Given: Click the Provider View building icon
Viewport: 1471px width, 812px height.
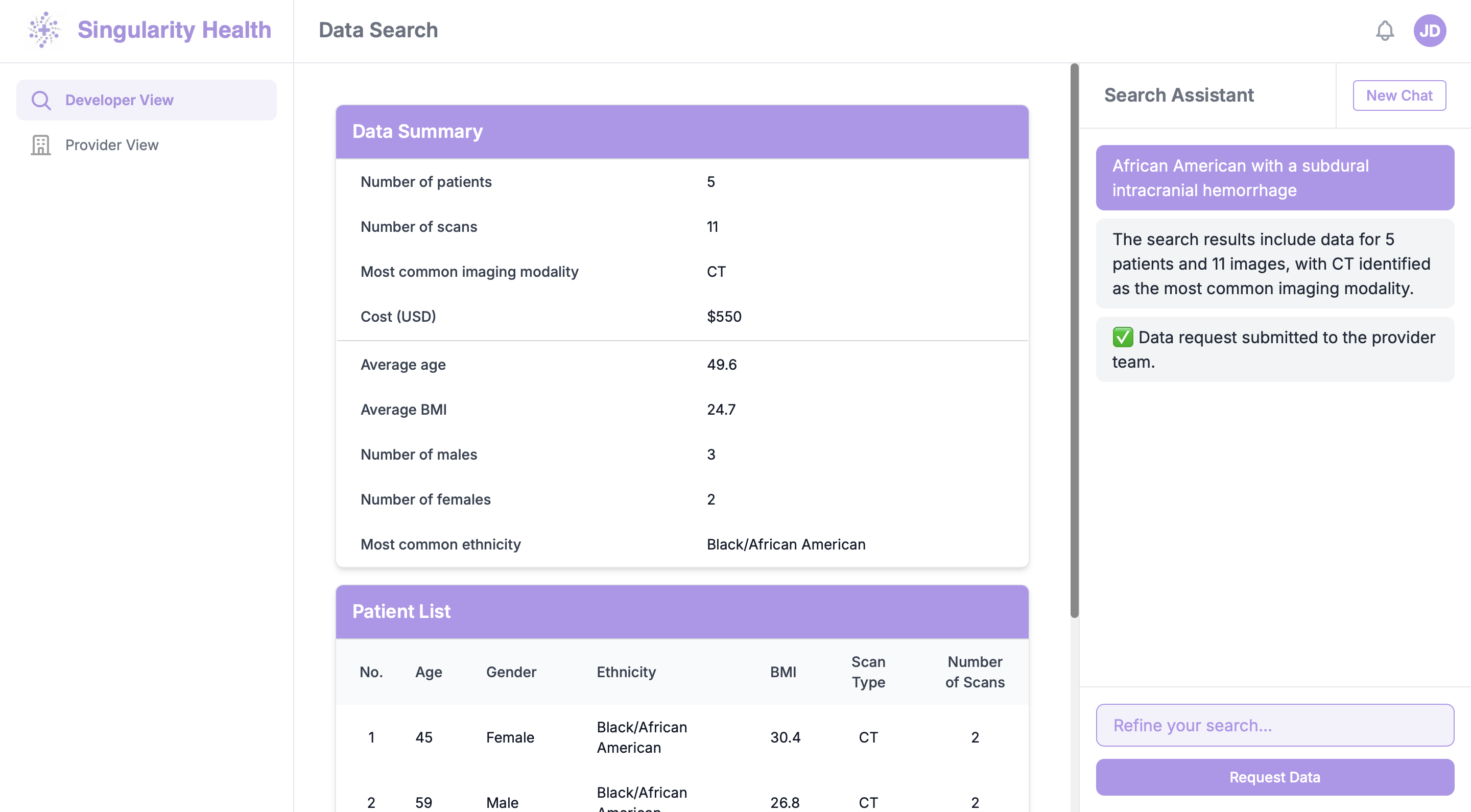Looking at the screenshot, I should (41, 145).
